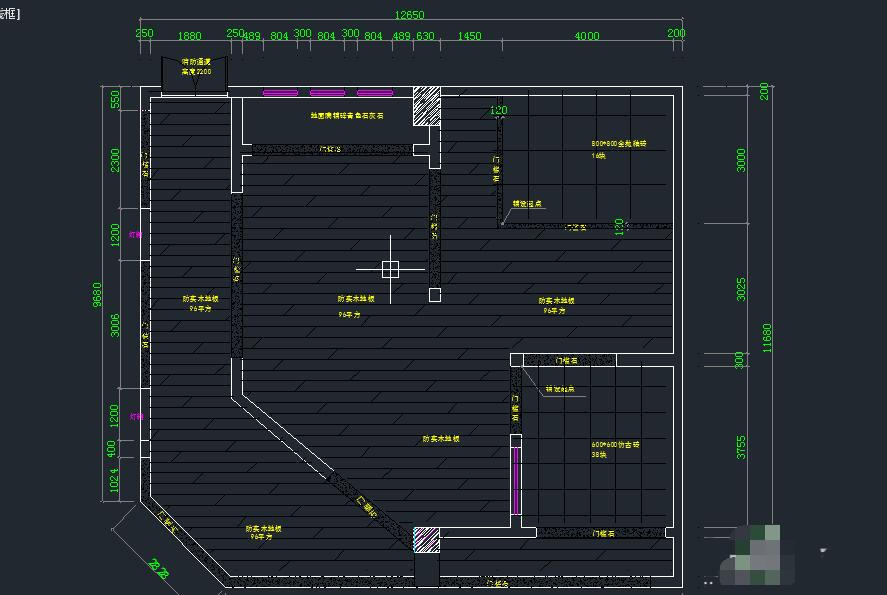Pick the 2300 vertical dimension text
This screenshot has width=887, height=595.
115,160
